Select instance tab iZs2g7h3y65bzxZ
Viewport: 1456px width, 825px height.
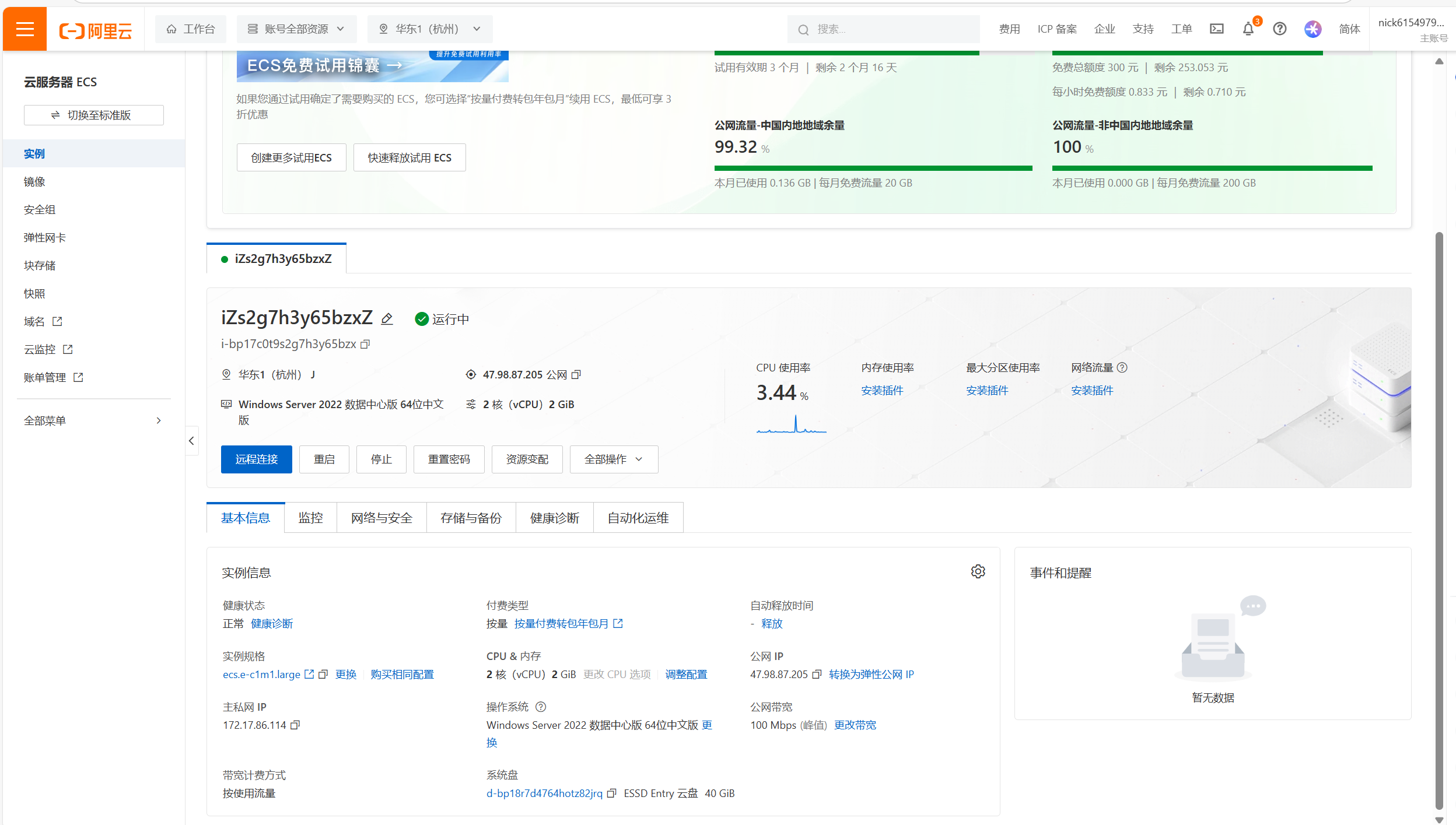click(276, 258)
